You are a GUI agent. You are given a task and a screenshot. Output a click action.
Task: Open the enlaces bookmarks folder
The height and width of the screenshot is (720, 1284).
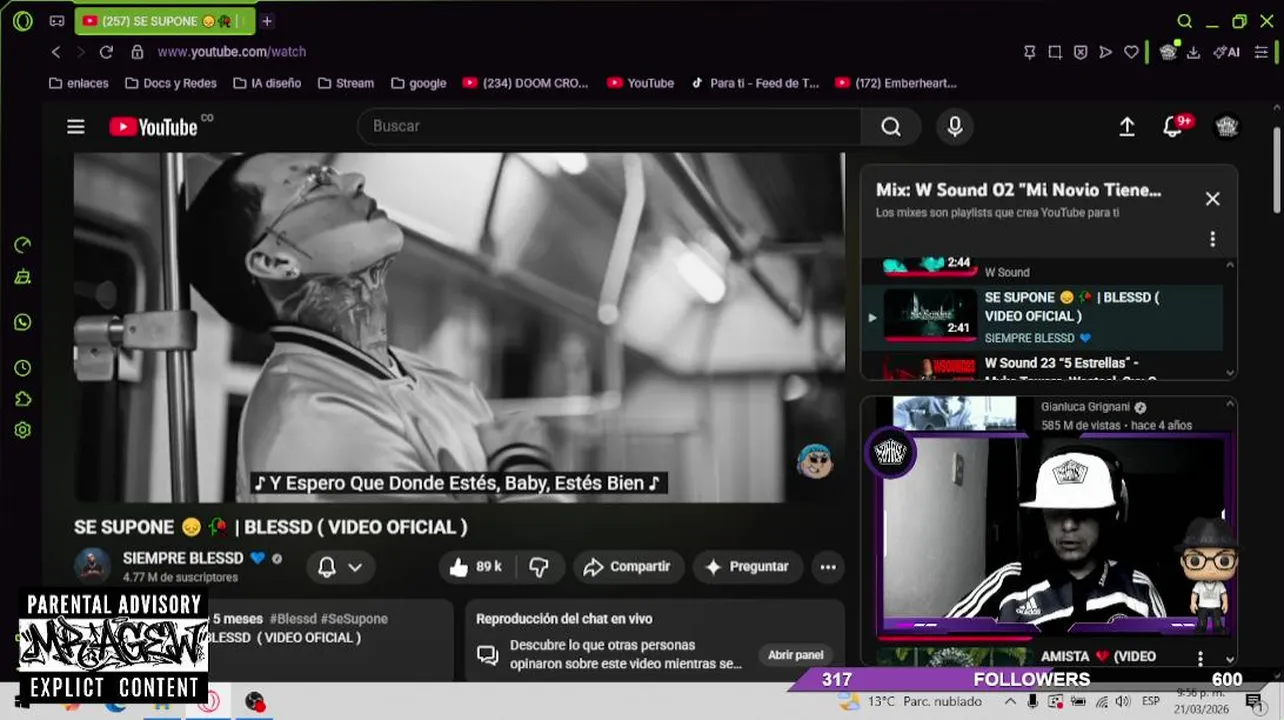(x=78, y=83)
